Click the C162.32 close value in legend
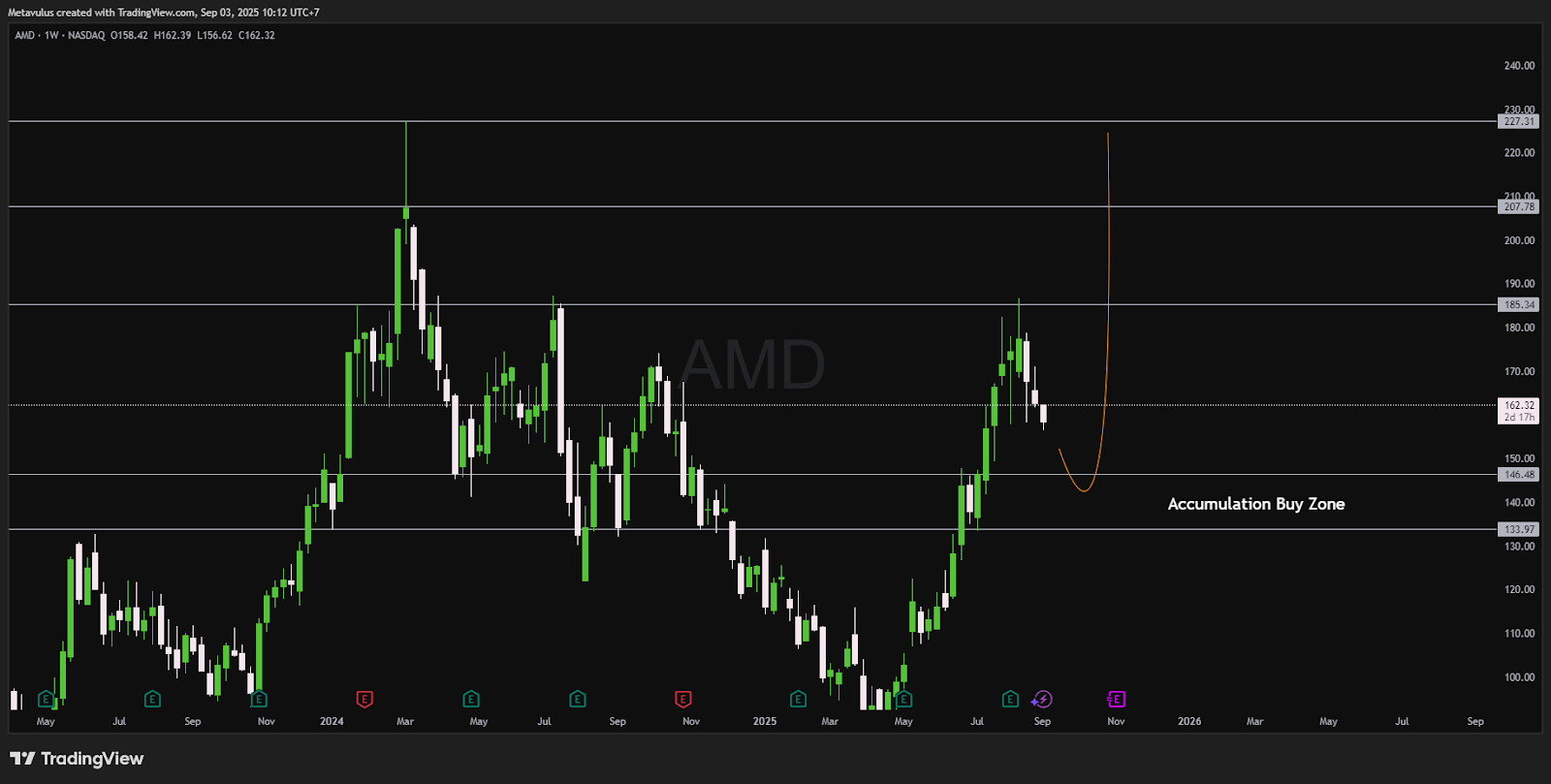This screenshot has width=1551, height=784. tap(257, 35)
